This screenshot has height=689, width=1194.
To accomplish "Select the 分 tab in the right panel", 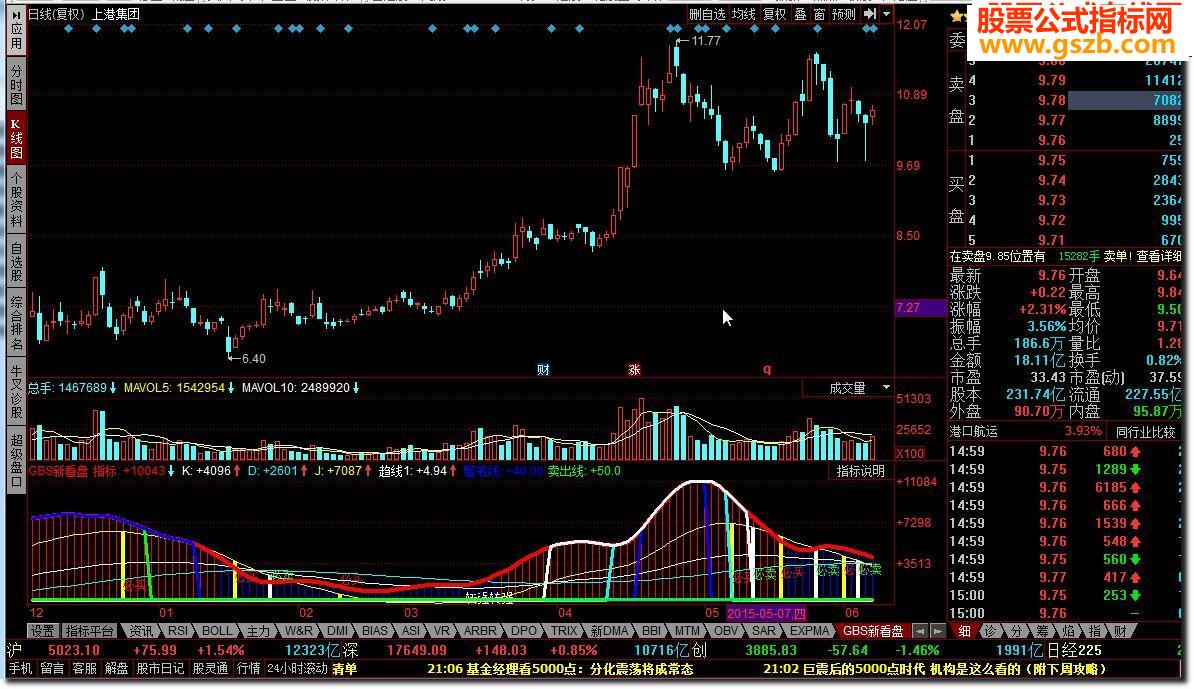I will click(1017, 631).
